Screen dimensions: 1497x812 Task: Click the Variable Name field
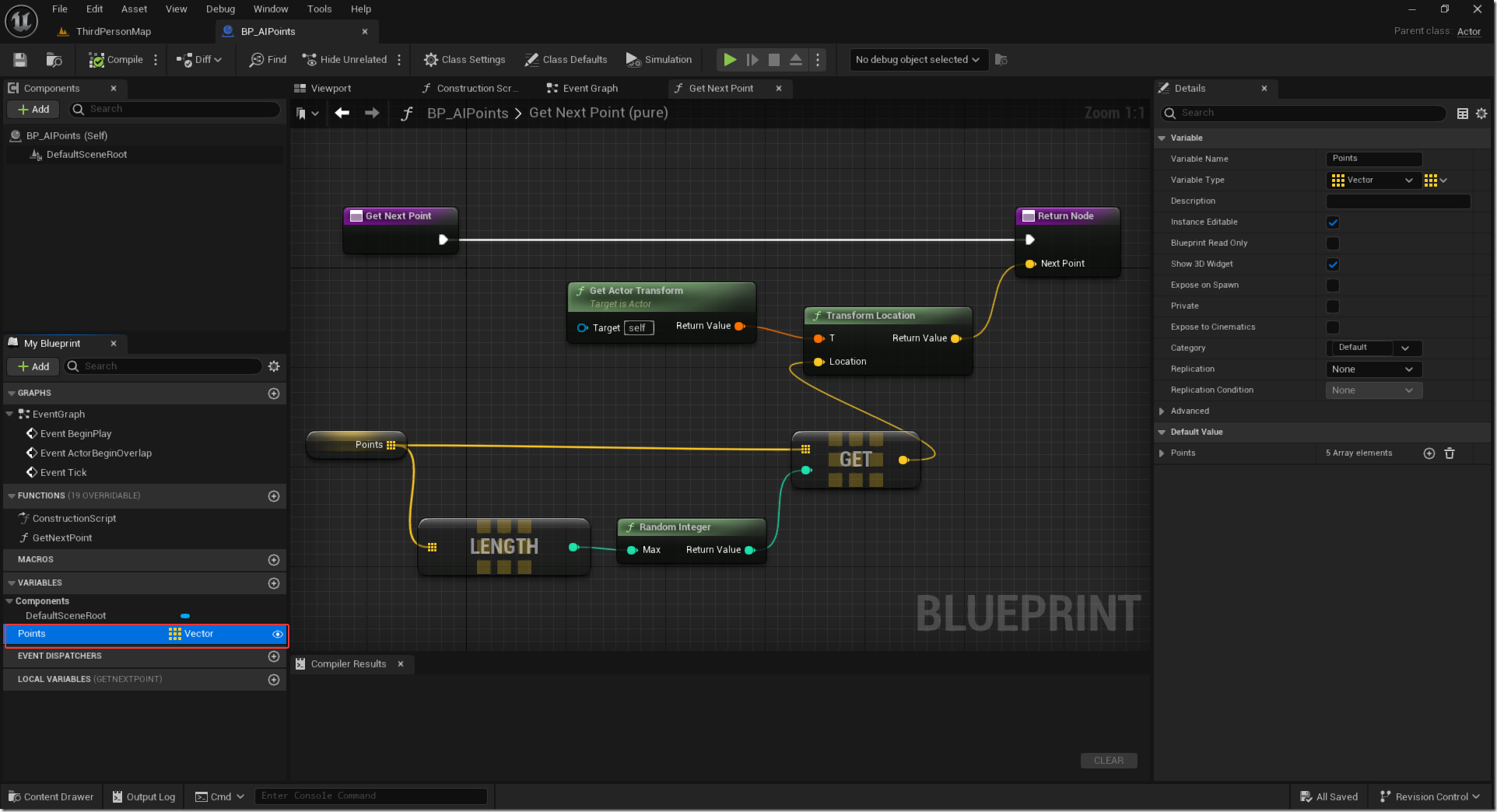point(1374,159)
